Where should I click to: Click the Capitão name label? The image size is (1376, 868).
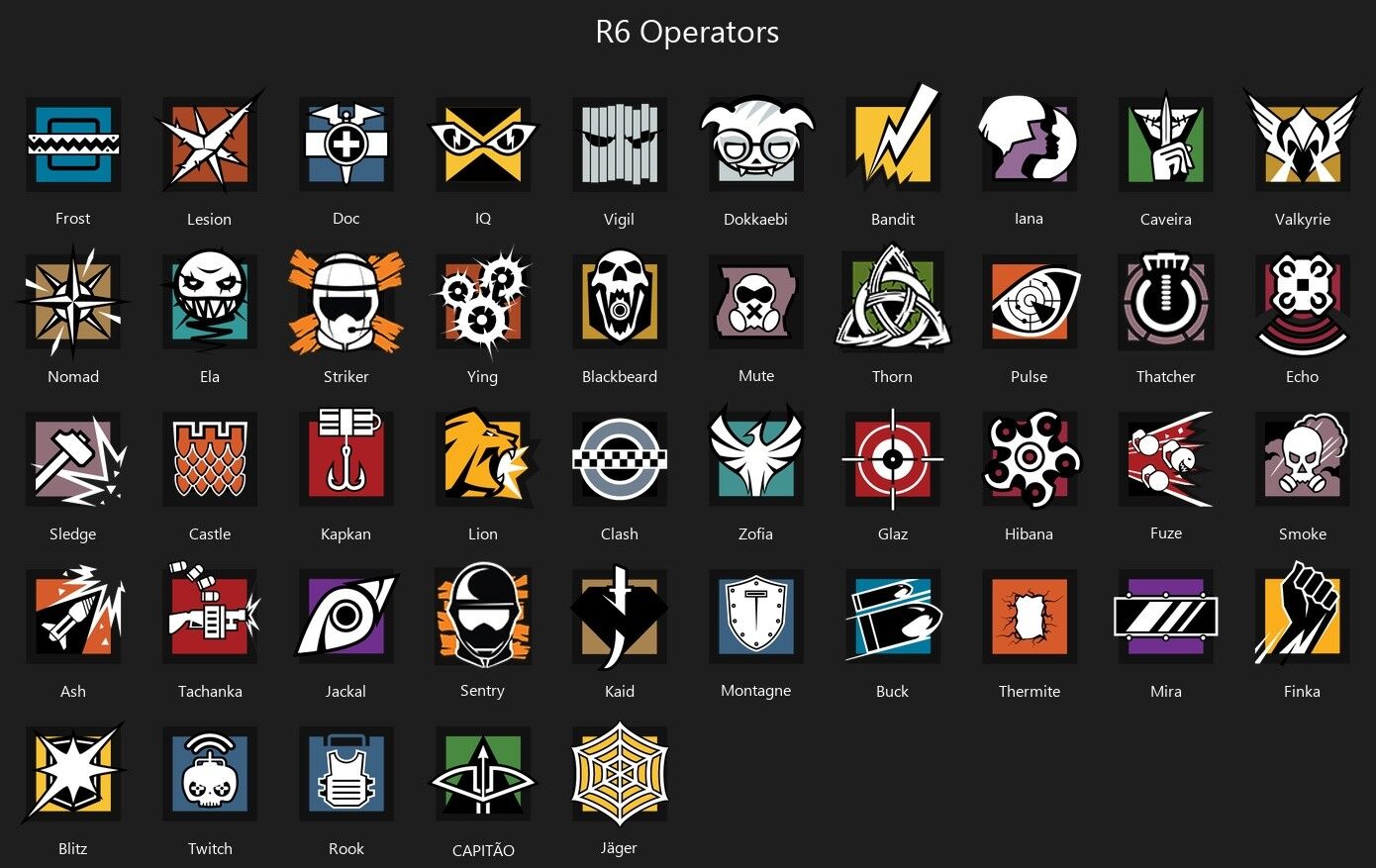[483, 850]
